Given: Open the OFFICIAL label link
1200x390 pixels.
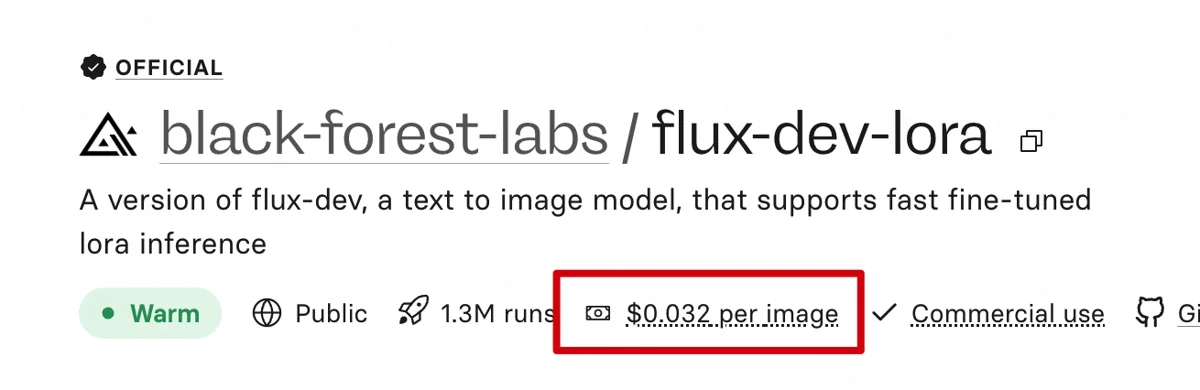Looking at the screenshot, I should pyautogui.click(x=169, y=68).
